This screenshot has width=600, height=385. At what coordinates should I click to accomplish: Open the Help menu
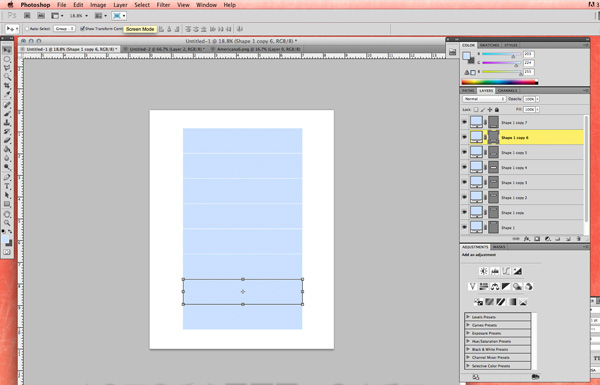coord(229,5)
